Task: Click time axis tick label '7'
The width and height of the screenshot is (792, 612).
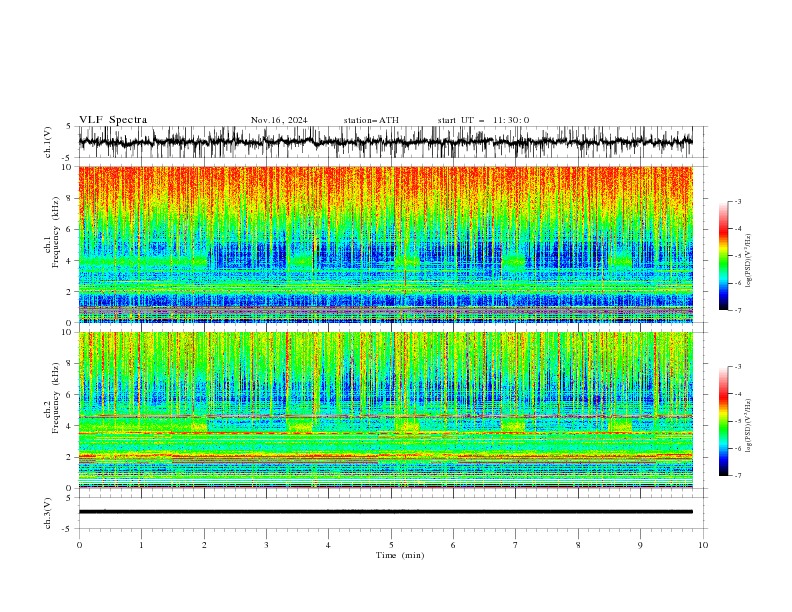Action: click(x=516, y=545)
